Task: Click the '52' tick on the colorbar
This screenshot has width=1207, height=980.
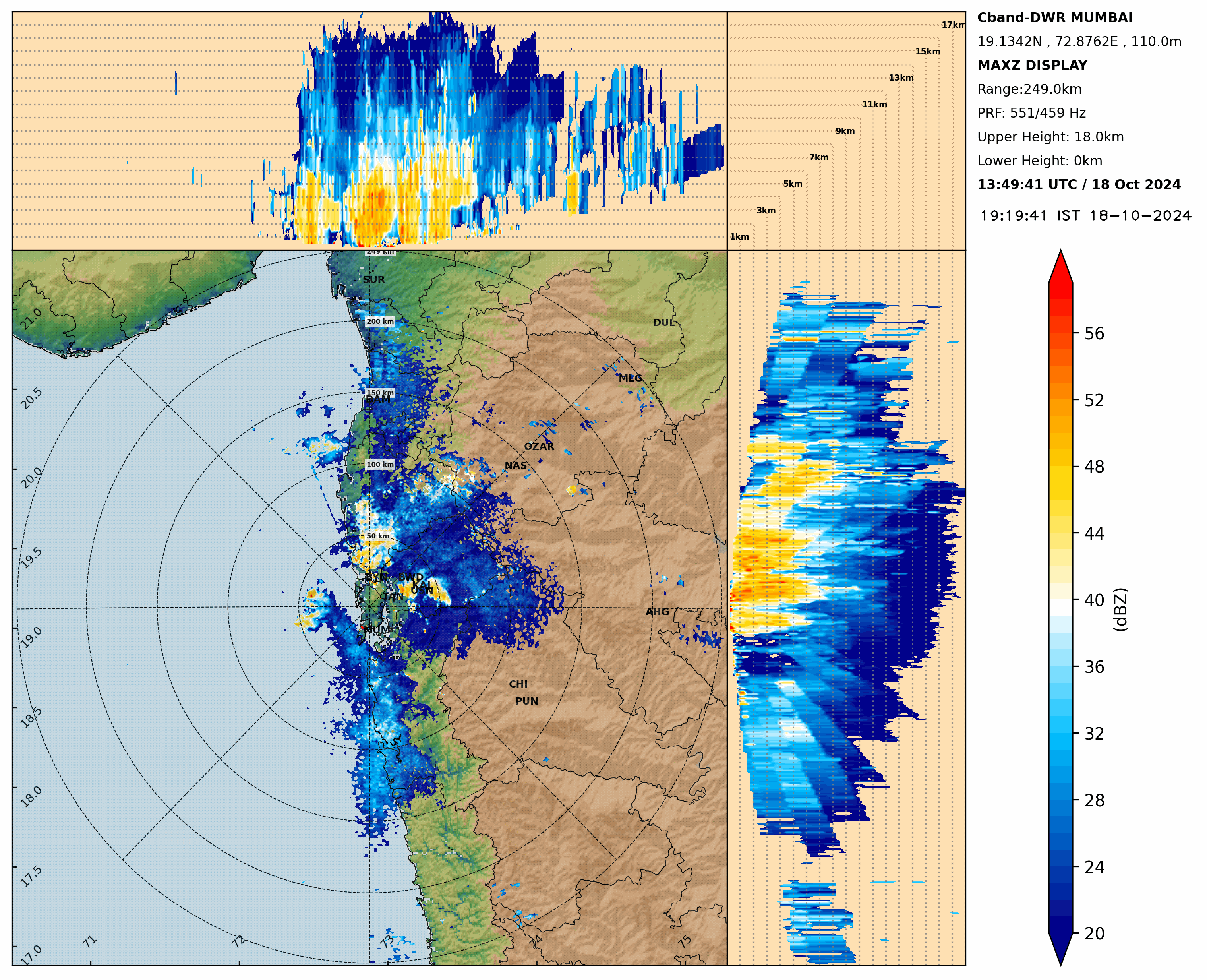Action: (x=1094, y=400)
